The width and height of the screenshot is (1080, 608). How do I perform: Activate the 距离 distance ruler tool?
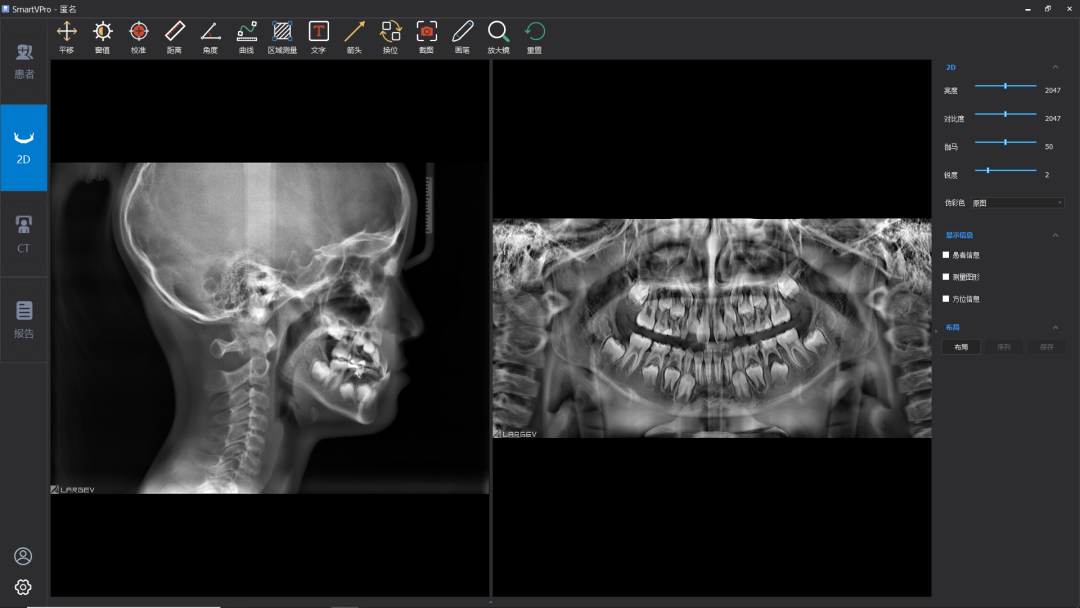[174, 37]
